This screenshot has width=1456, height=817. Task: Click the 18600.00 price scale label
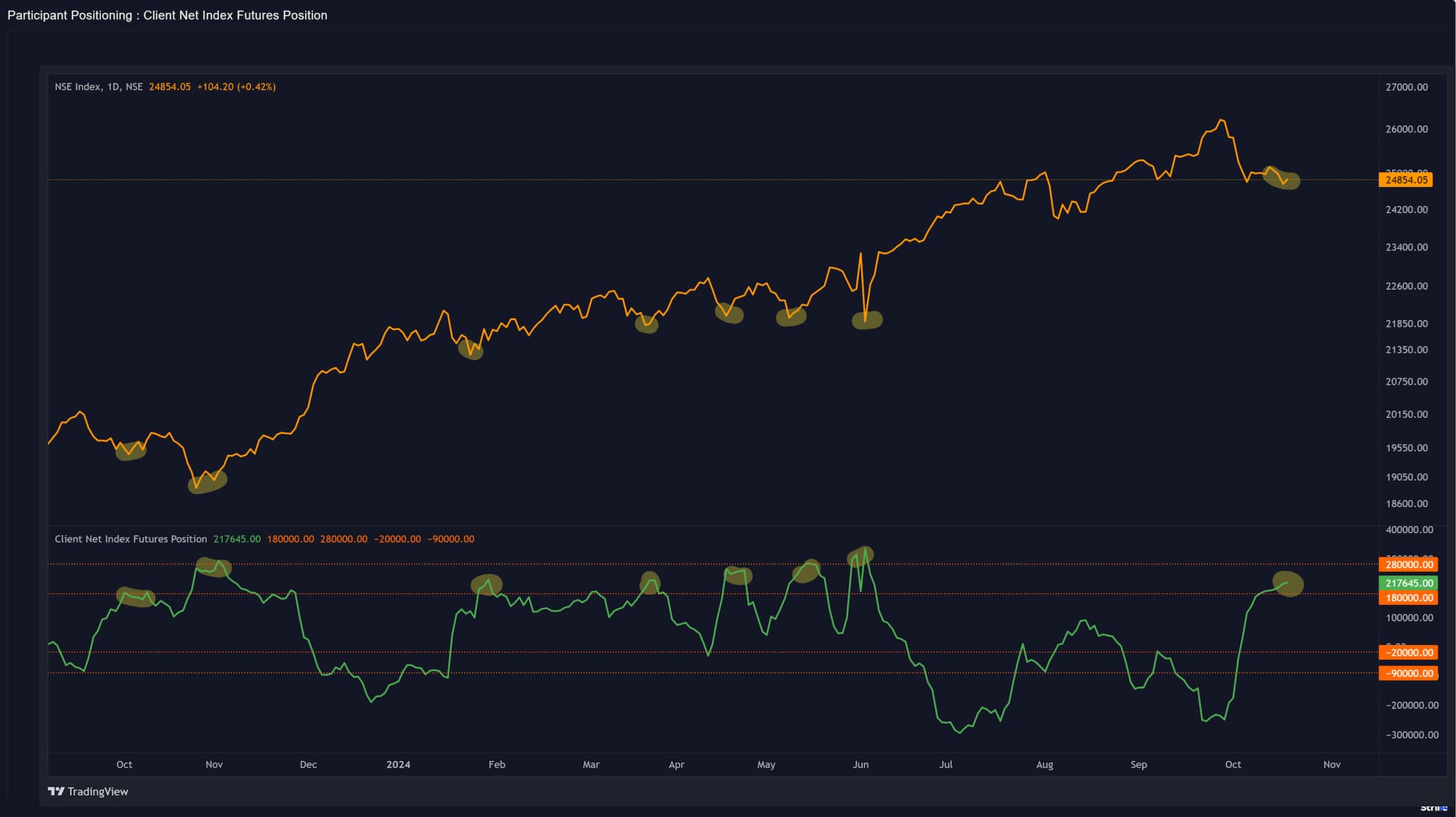[x=1406, y=503]
